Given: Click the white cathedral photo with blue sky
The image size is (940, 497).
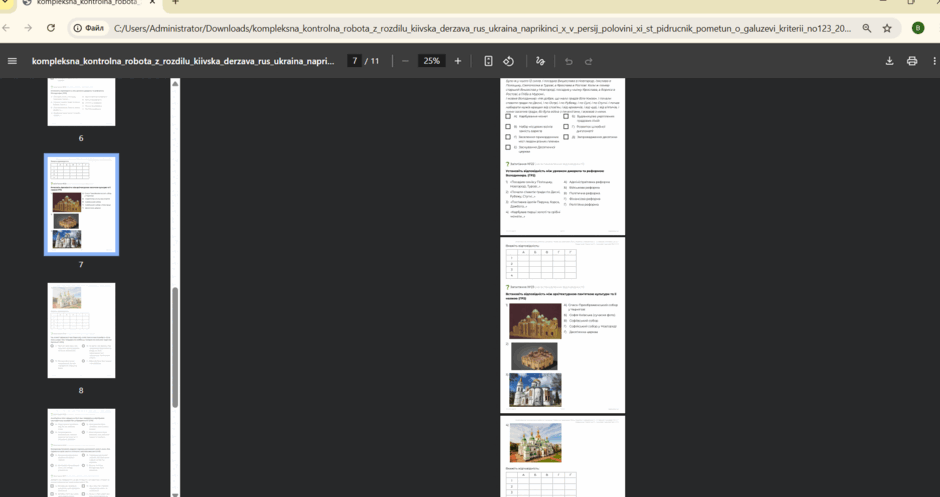Looking at the screenshot, I should (535, 390).
